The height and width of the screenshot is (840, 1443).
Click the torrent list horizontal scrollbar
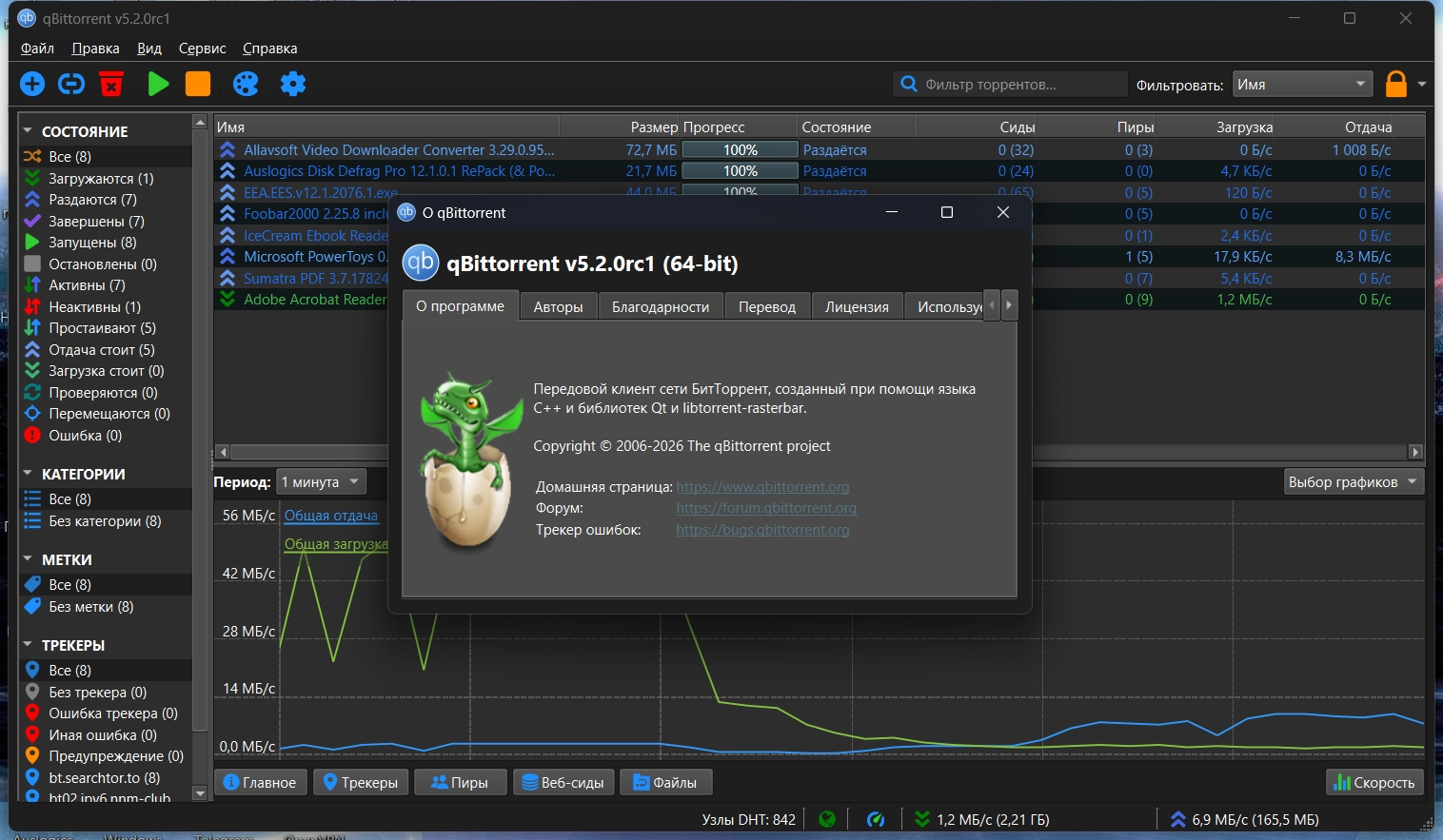pyautogui.click(x=820, y=452)
